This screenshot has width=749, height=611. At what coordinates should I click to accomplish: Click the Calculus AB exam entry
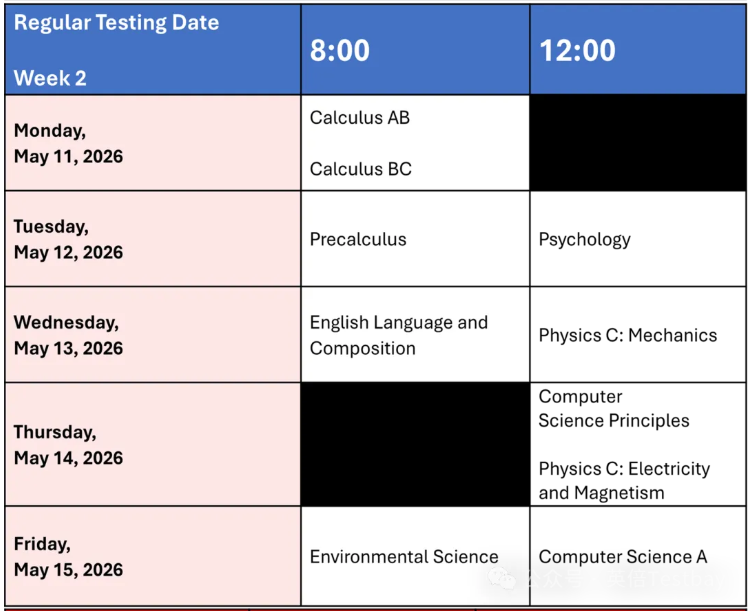pos(360,117)
